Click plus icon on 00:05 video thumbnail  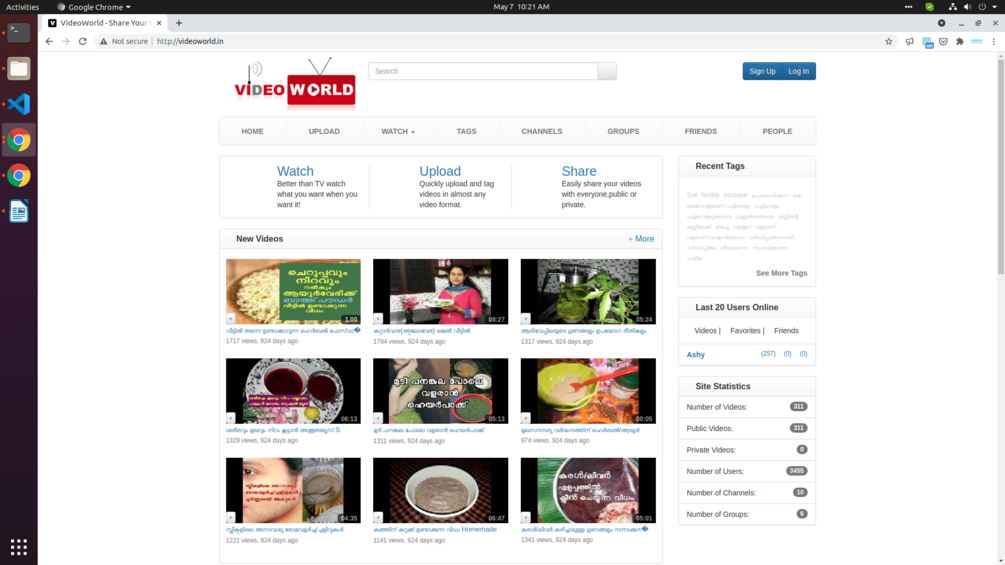tap(526, 418)
